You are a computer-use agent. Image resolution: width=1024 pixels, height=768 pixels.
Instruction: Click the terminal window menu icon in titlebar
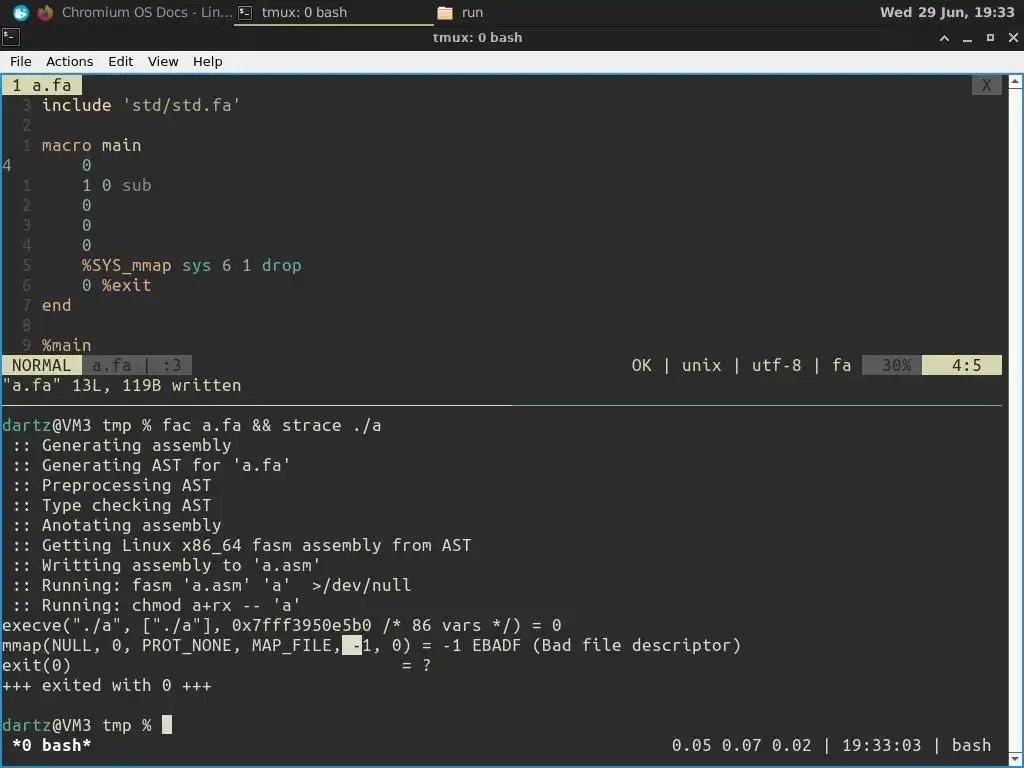(10, 37)
